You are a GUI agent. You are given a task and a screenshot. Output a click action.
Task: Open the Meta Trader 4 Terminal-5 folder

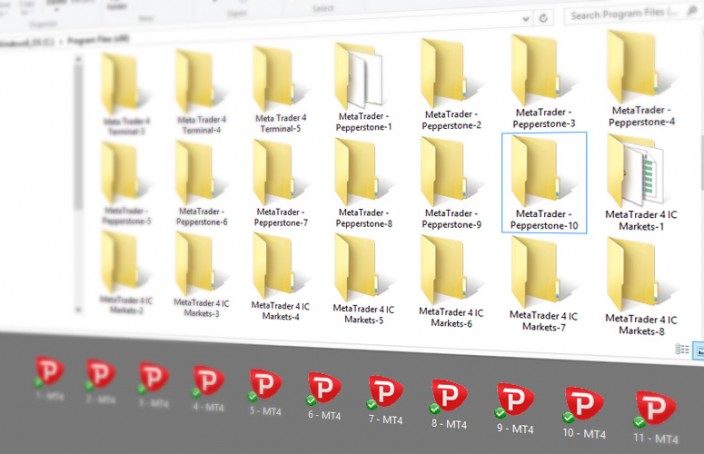280,90
